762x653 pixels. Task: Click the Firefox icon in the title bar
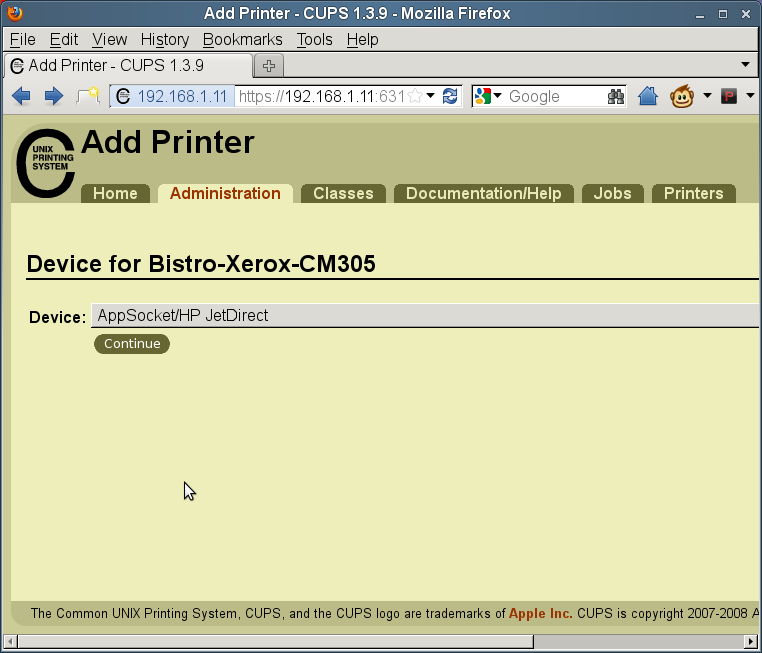pos(15,13)
